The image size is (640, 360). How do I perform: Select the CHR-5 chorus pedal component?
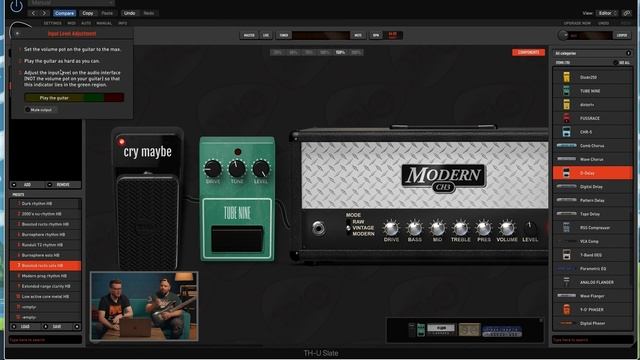592,132
